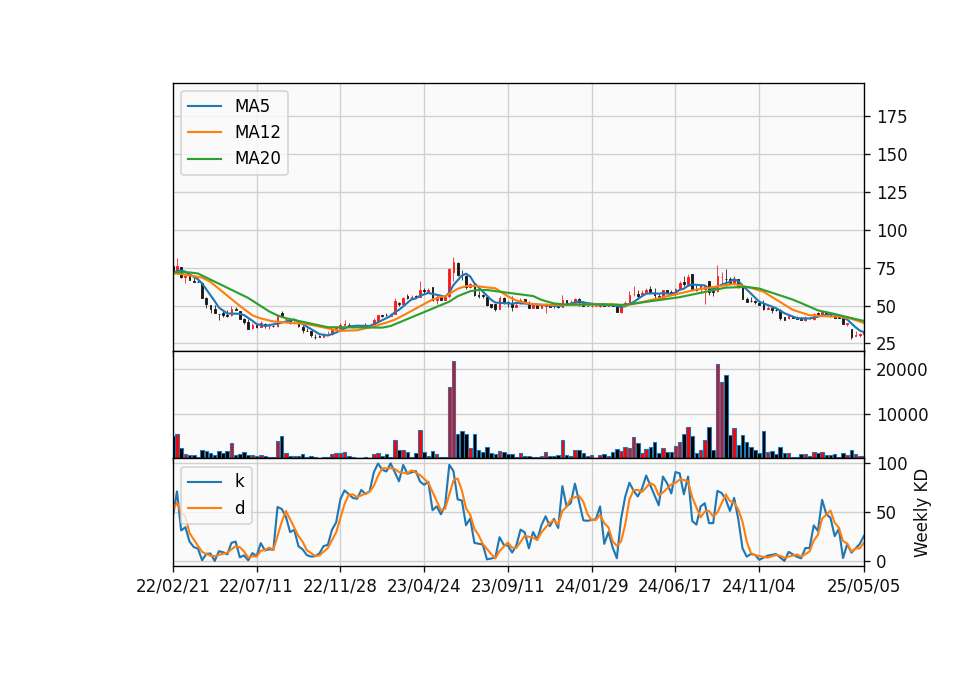Click the 24/06/17 date tick label
The height and width of the screenshot is (690, 960).
pyautogui.click(x=675, y=586)
